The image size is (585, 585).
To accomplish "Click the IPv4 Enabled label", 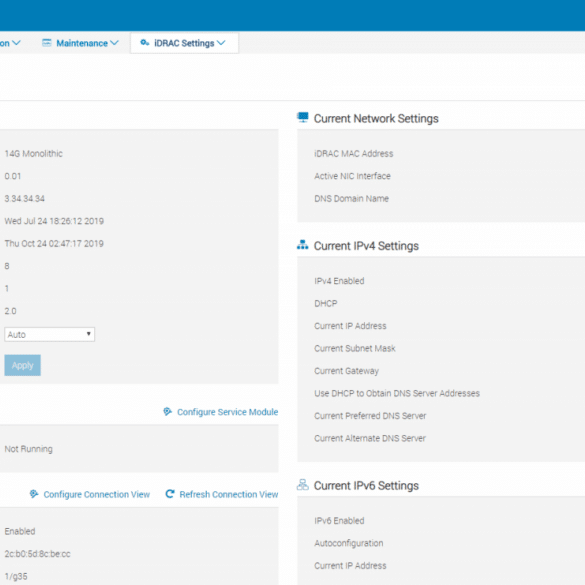I will click(x=339, y=281).
